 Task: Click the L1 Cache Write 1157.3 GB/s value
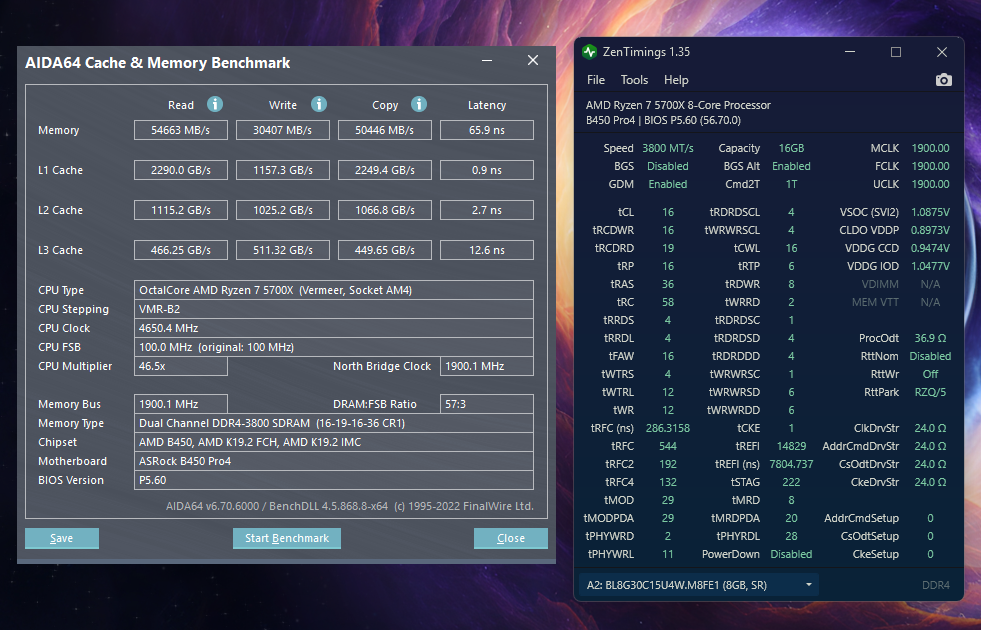[283, 170]
